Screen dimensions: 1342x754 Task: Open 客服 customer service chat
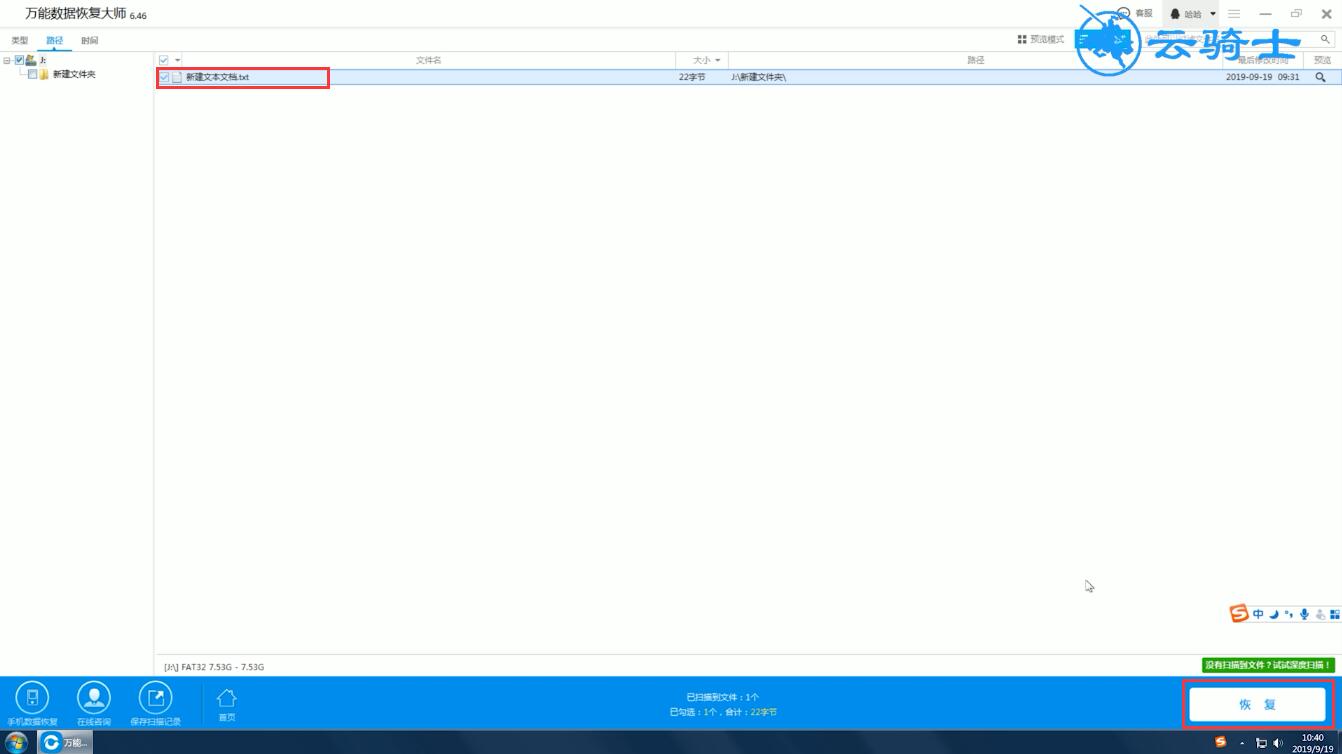(x=1134, y=14)
